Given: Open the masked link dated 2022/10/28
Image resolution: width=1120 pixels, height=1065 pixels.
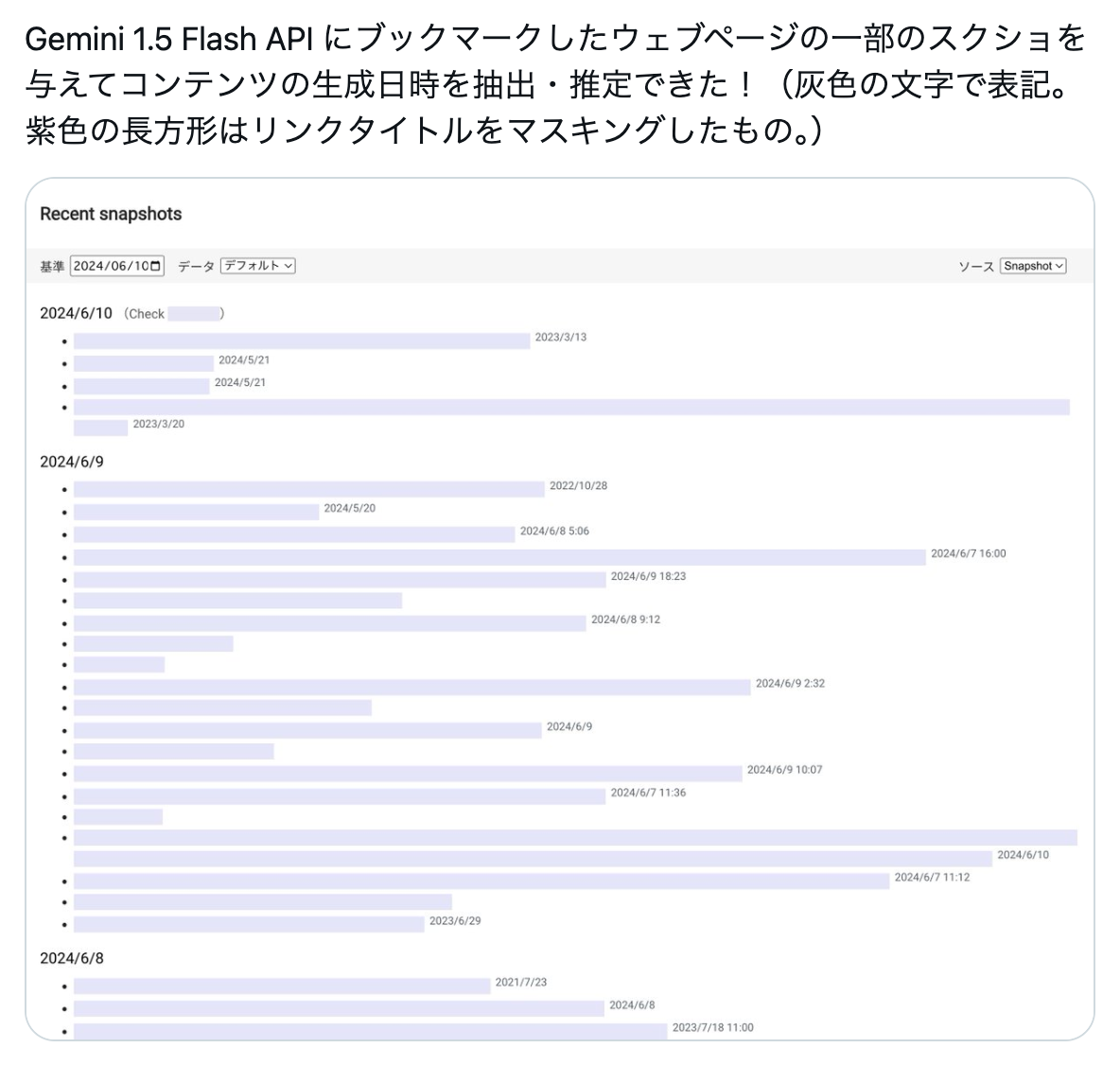Looking at the screenshot, I should click(x=308, y=489).
